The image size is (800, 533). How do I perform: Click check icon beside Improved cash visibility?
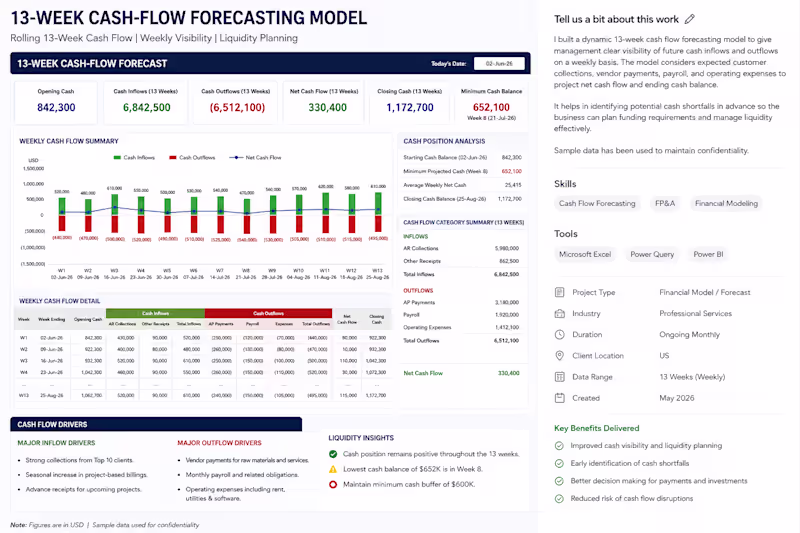coord(559,446)
